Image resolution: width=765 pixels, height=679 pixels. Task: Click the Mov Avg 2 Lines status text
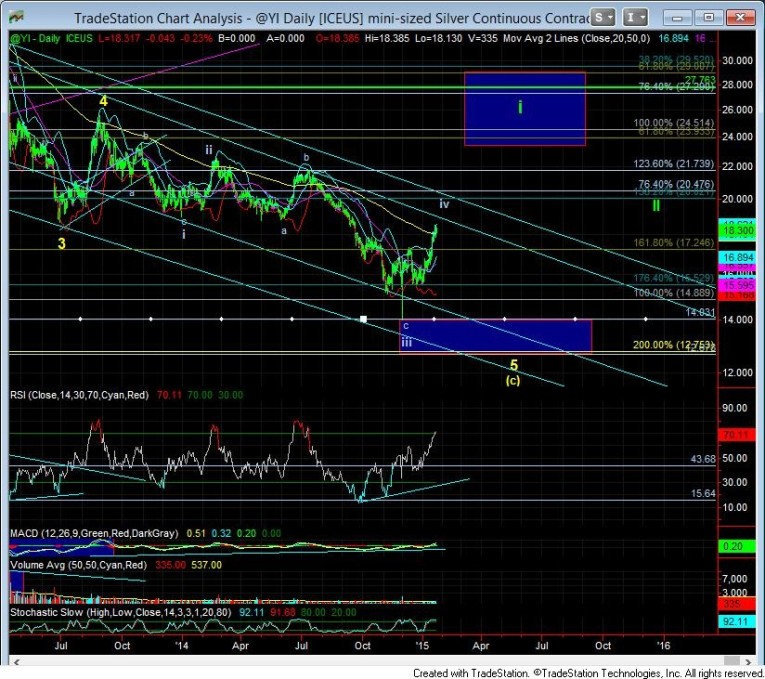click(563, 38)
